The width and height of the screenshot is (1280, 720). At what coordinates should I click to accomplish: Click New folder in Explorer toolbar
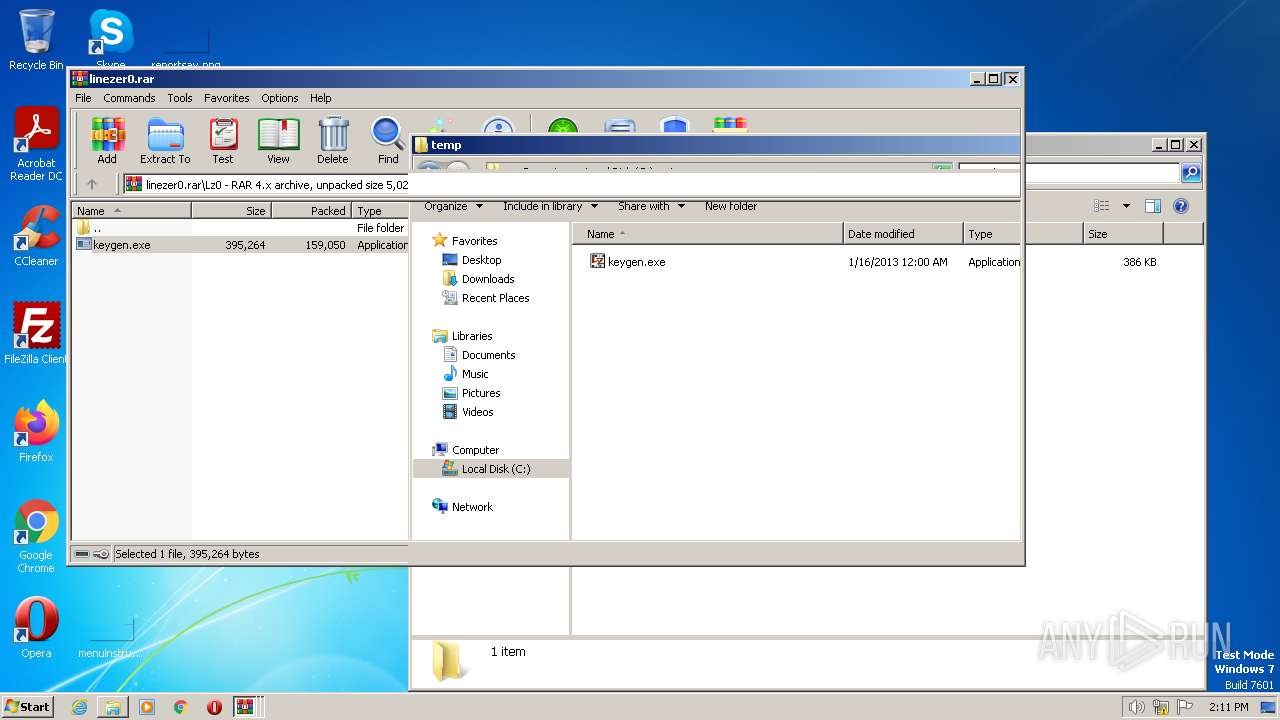(x=731, y=206)
